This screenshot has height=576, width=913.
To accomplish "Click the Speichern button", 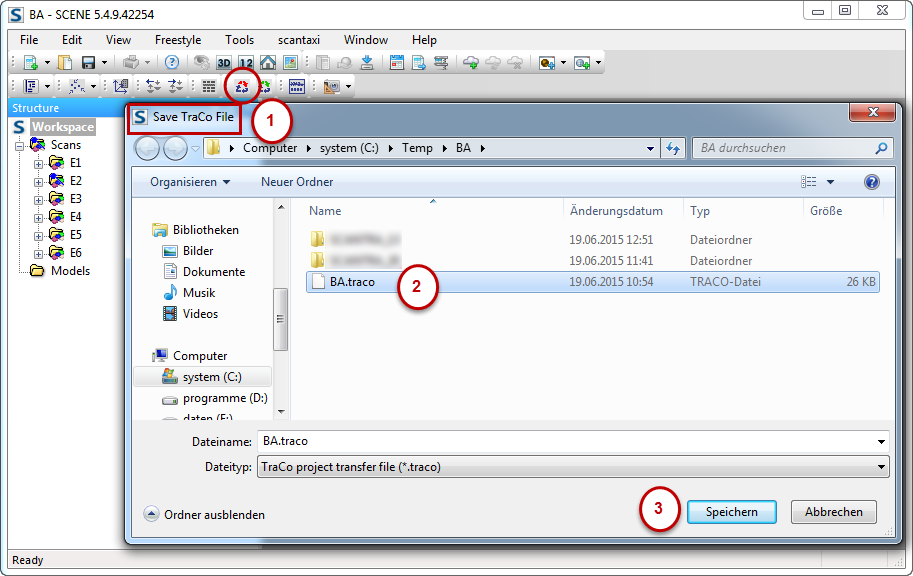I will [731, 512].
